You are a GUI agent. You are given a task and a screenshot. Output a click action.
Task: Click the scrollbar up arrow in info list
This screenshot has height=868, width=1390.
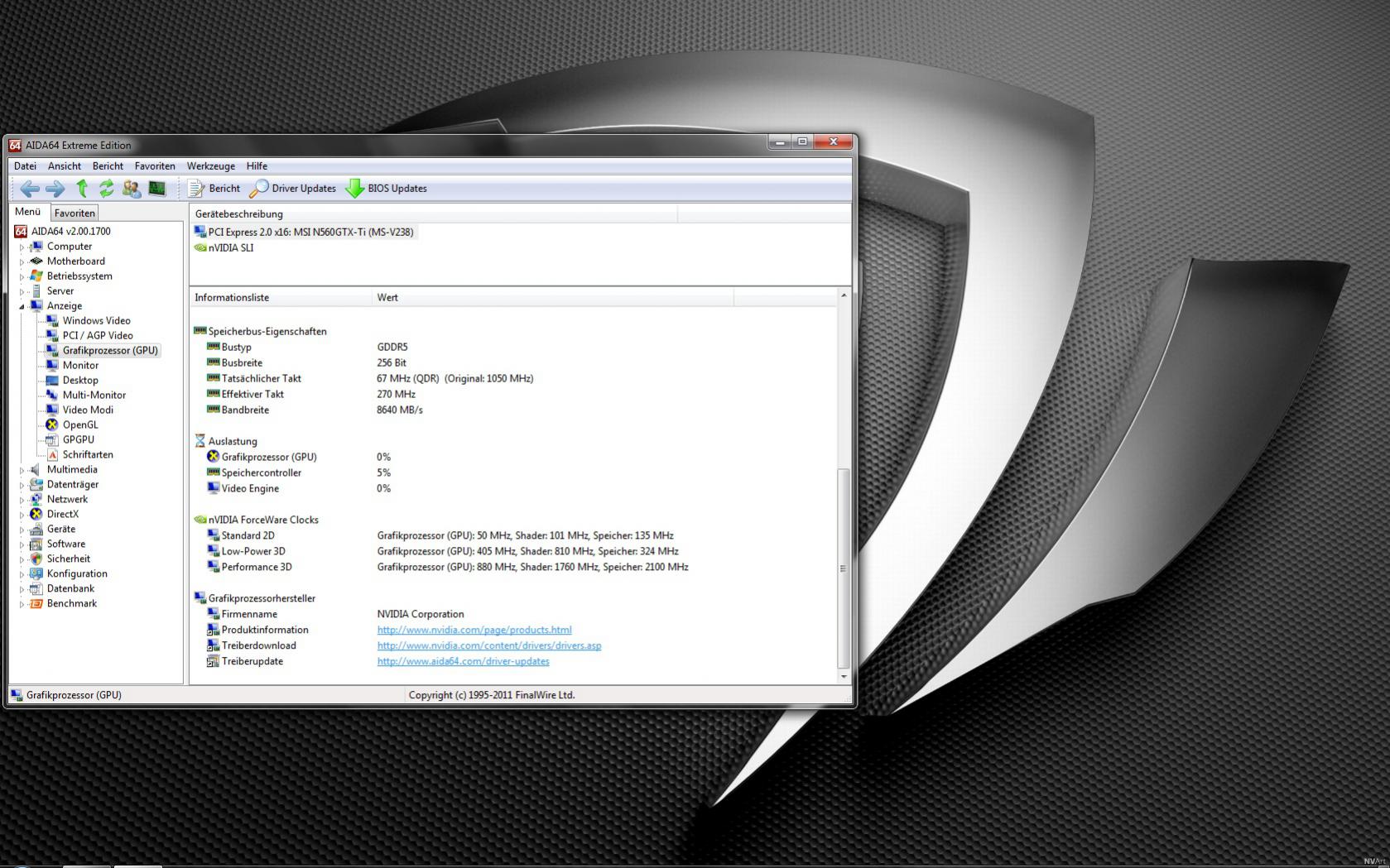click(x=844, y=295)
